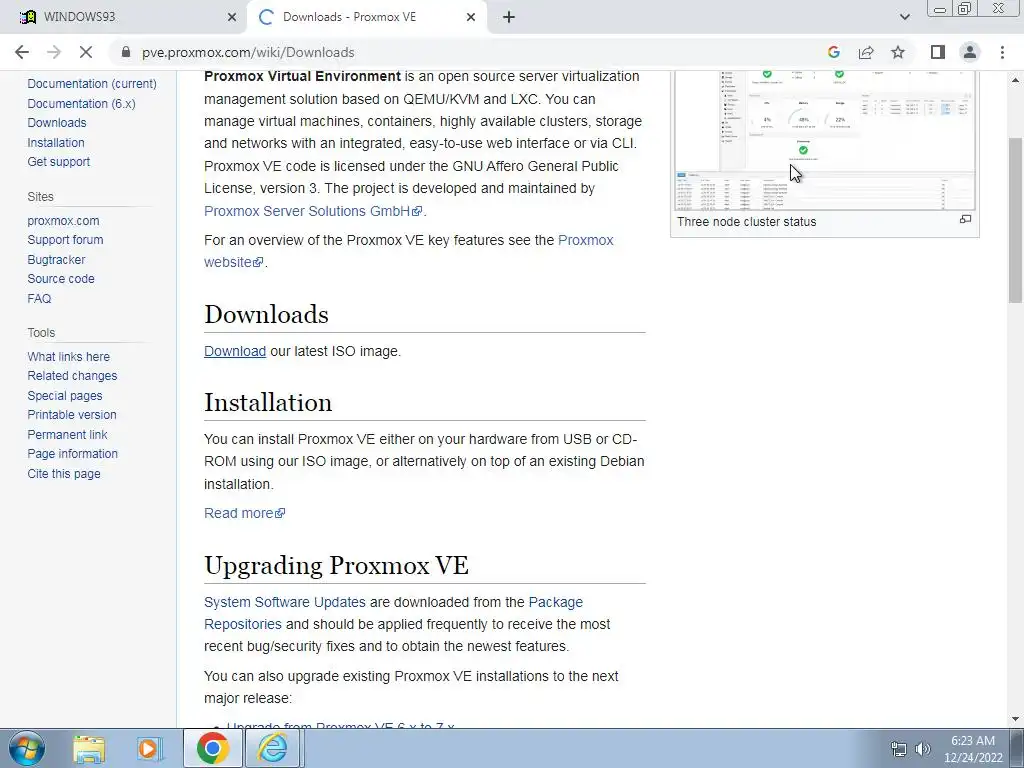Open the three node cluster screenshot
The width and height of the screenshot is (1024, 768).
(x=825, y=140)
